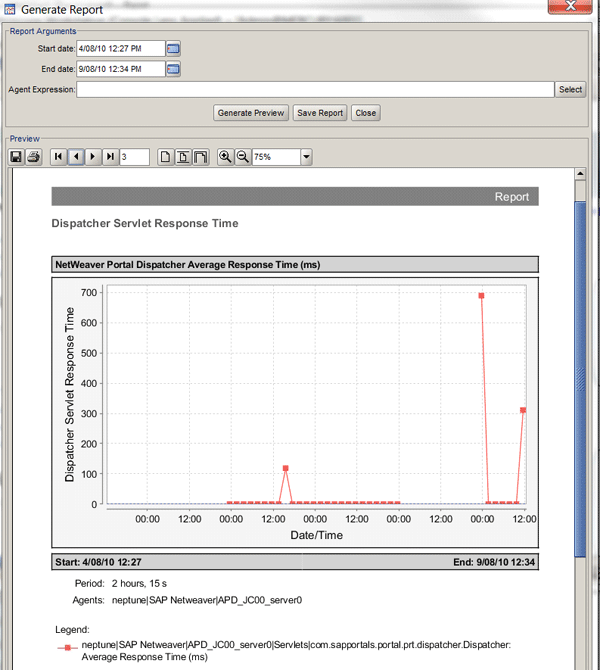Click the print report icon
The image size is (600, 670).
[x=33, y=157]
